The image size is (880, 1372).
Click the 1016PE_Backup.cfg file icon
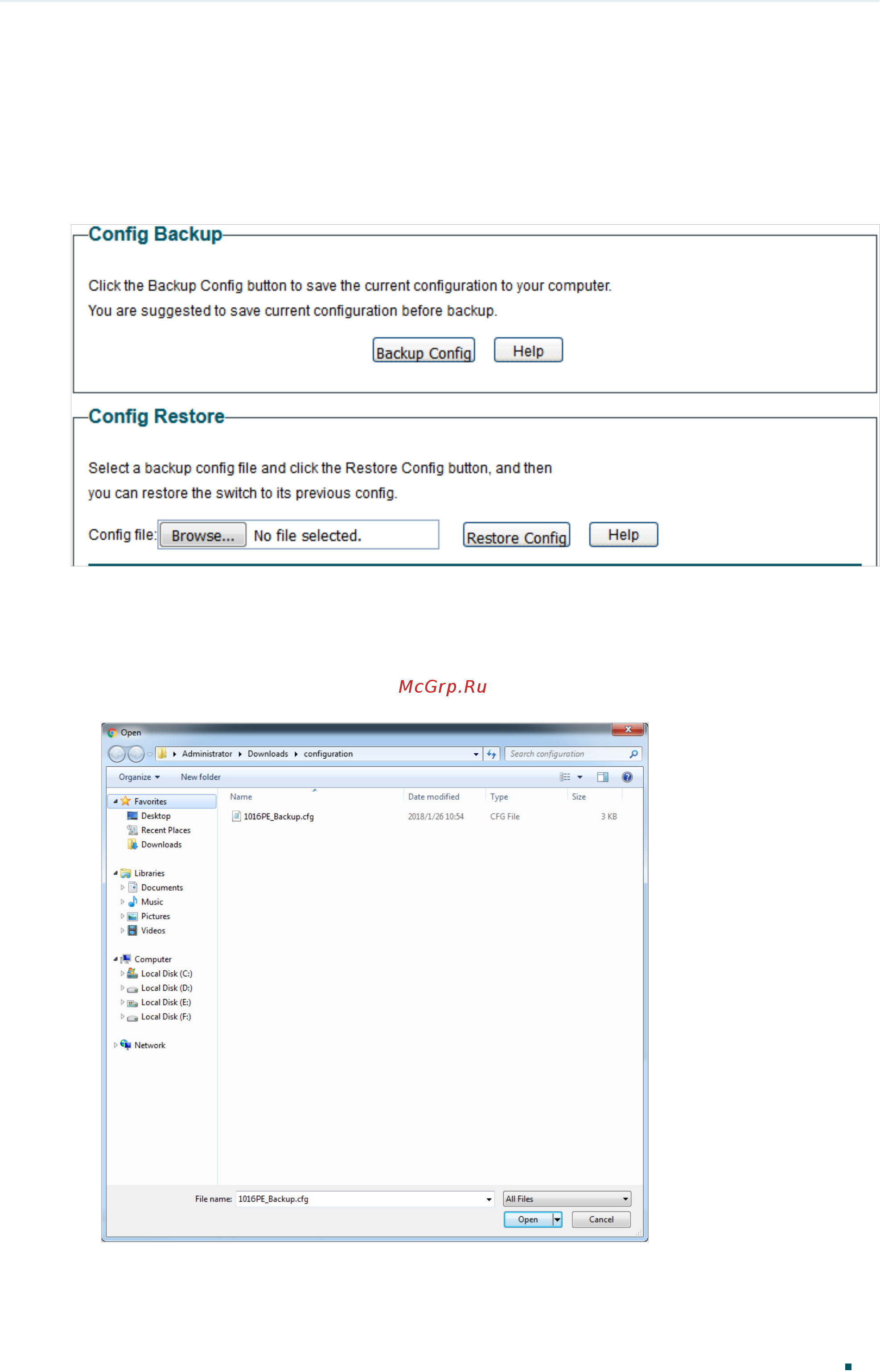pos(236,816)
